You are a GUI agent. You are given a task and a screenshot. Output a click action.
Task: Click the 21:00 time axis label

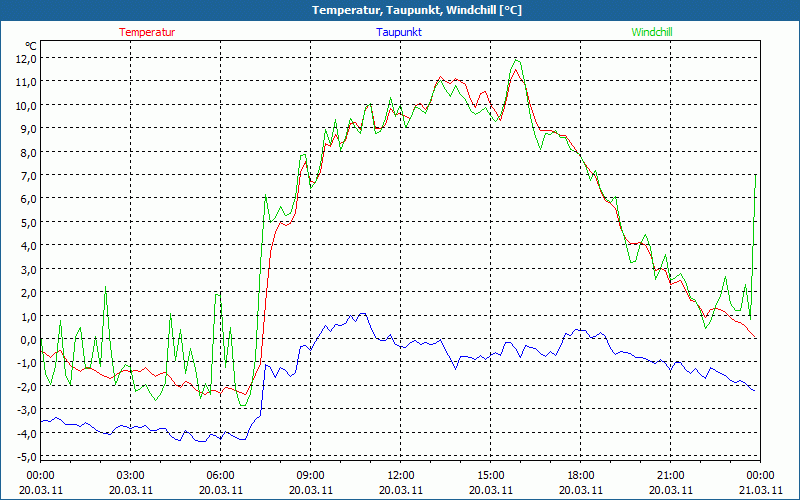(x=670, y=476)
